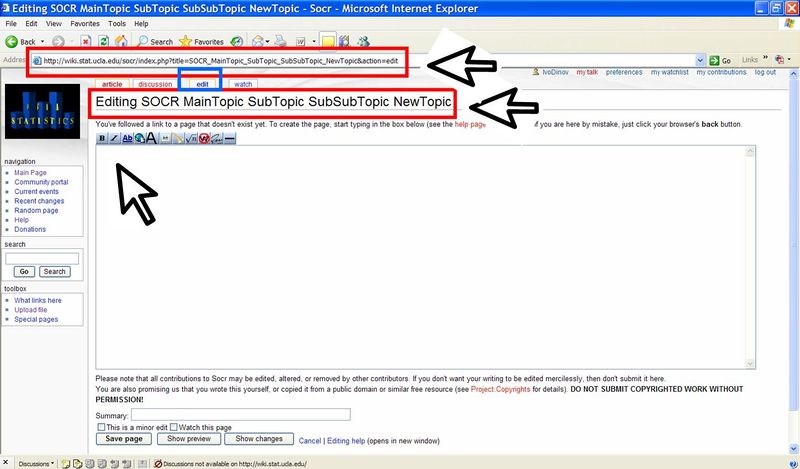Click the green Go button by address bar
800x469 pixels.
(x=720, y=61)
